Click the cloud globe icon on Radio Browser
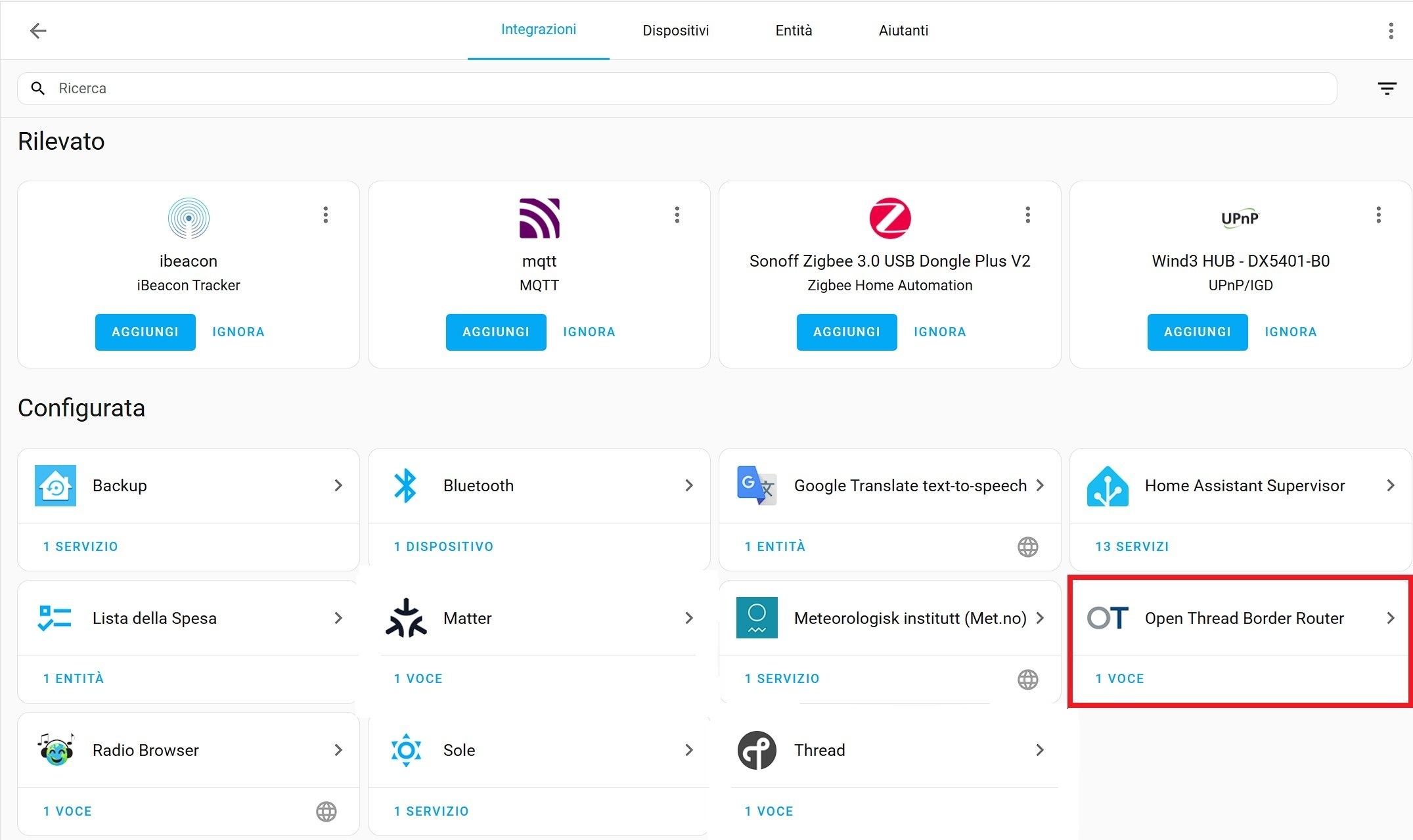The width and height of the screenshot is (1413, 840). click(x=326, y=811)
